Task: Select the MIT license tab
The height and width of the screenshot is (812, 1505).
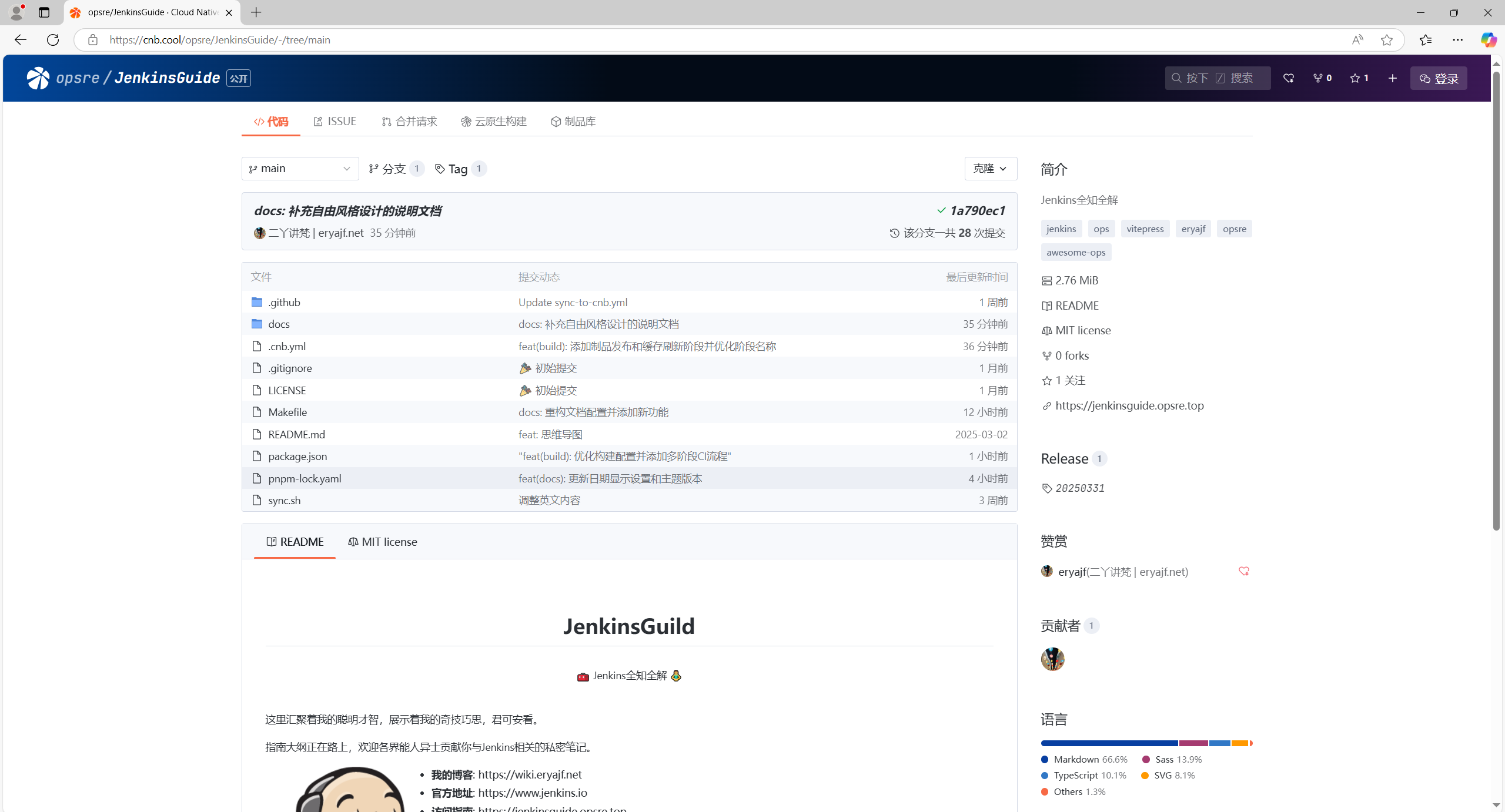Action: (383, 542)
